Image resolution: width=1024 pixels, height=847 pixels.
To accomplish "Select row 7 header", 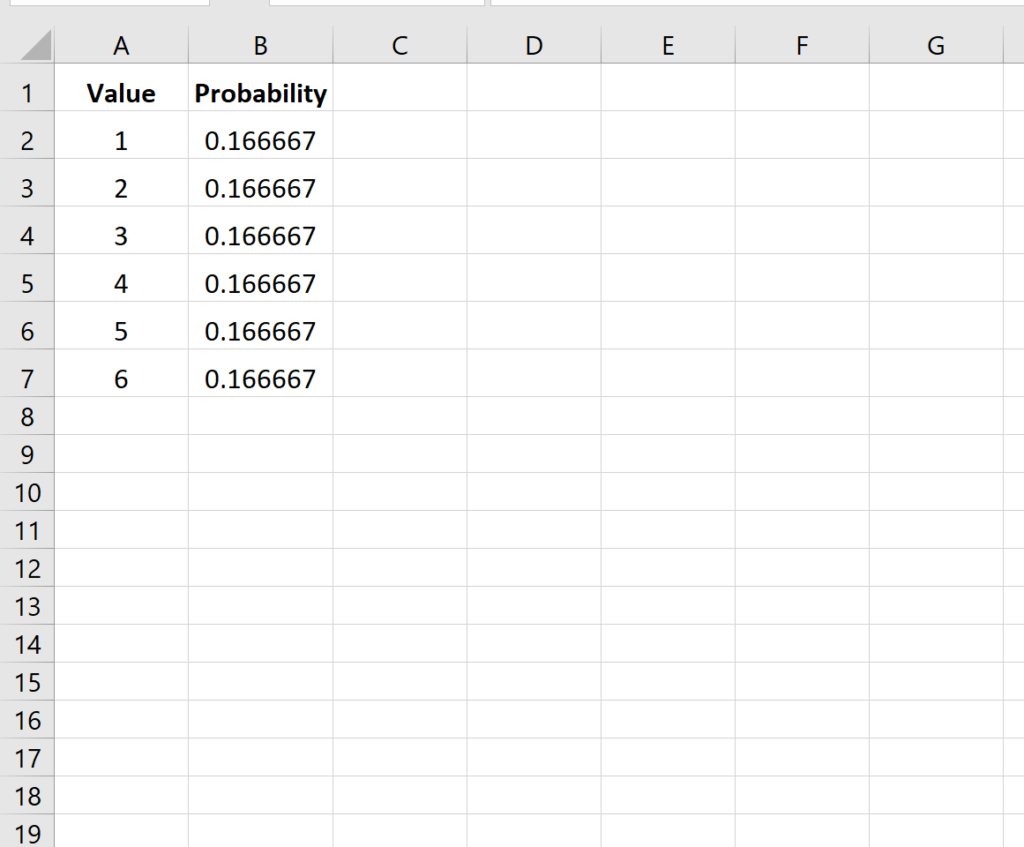I will (x=28, y=378).
